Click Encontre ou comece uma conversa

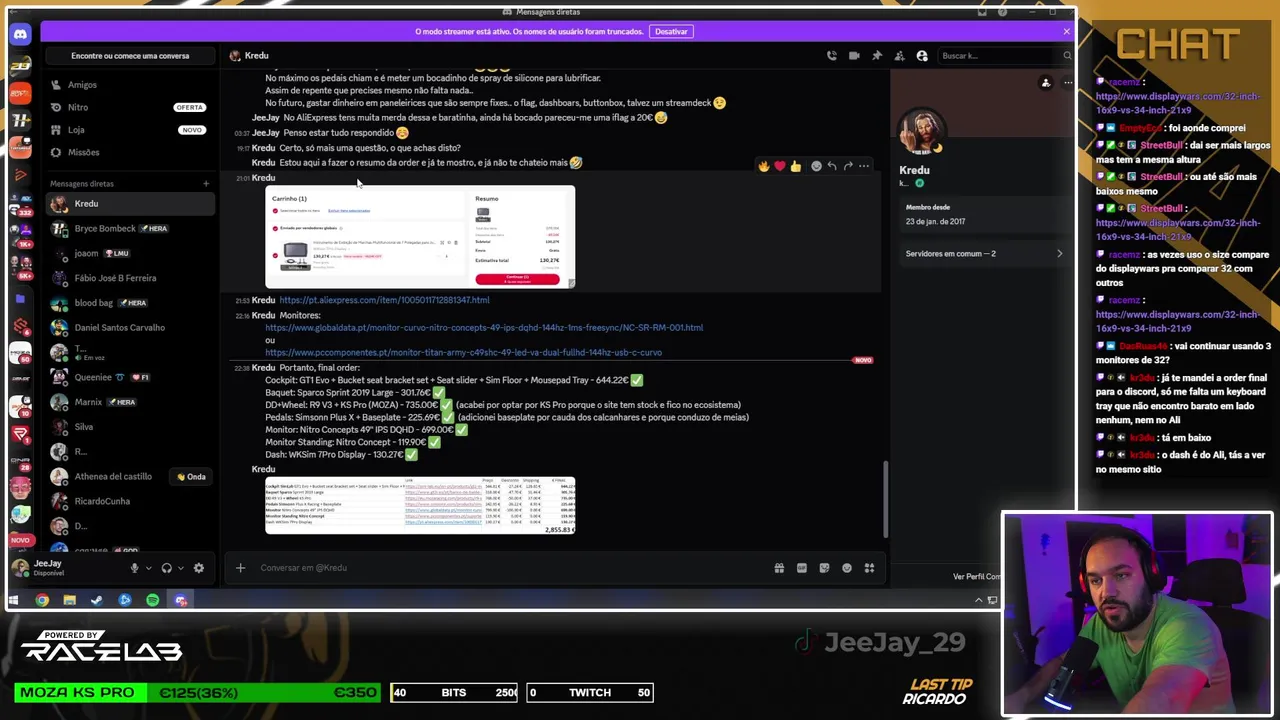pos(130,56)
